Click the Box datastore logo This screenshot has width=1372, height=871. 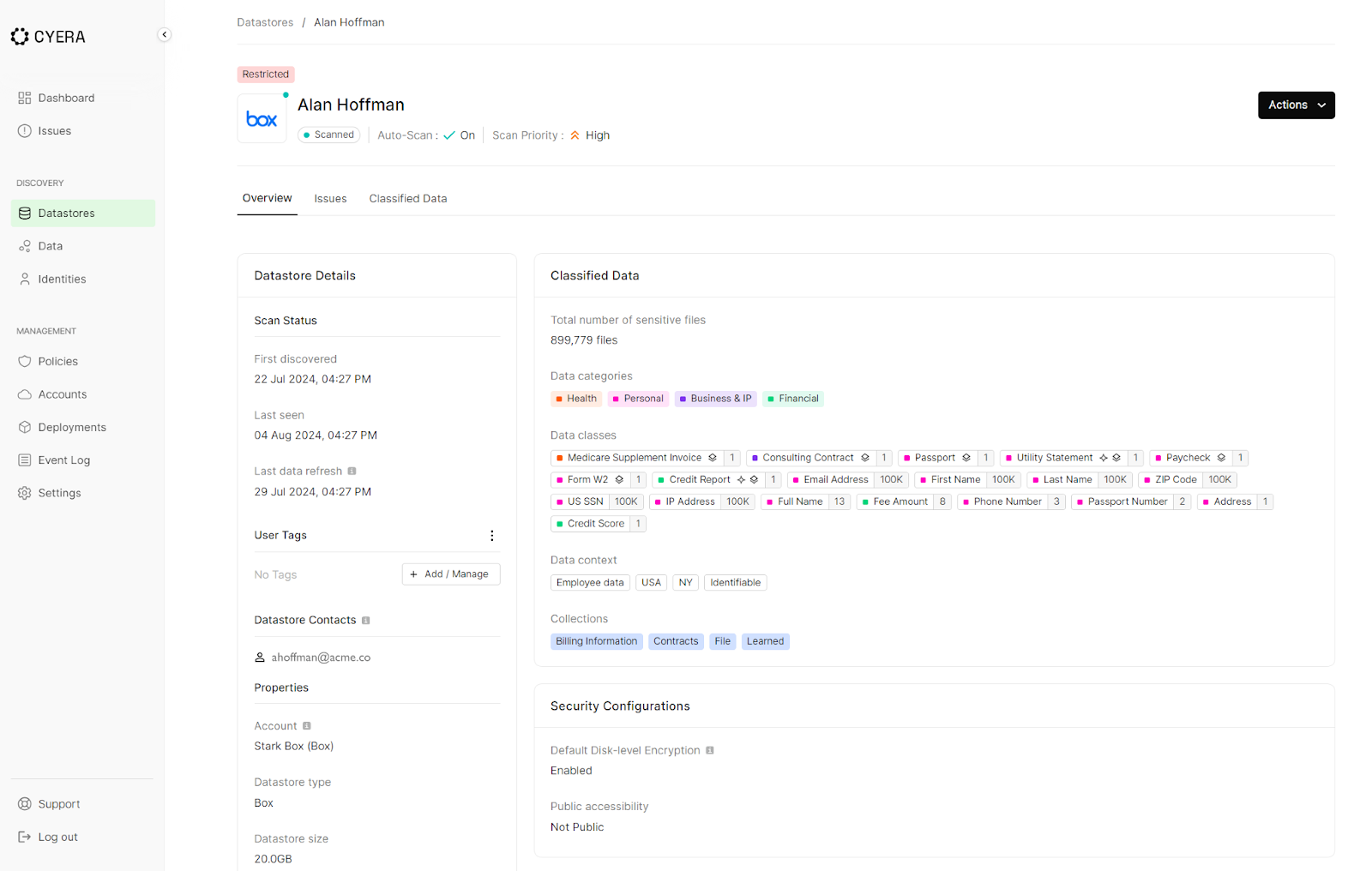click(x=261, y=117)
